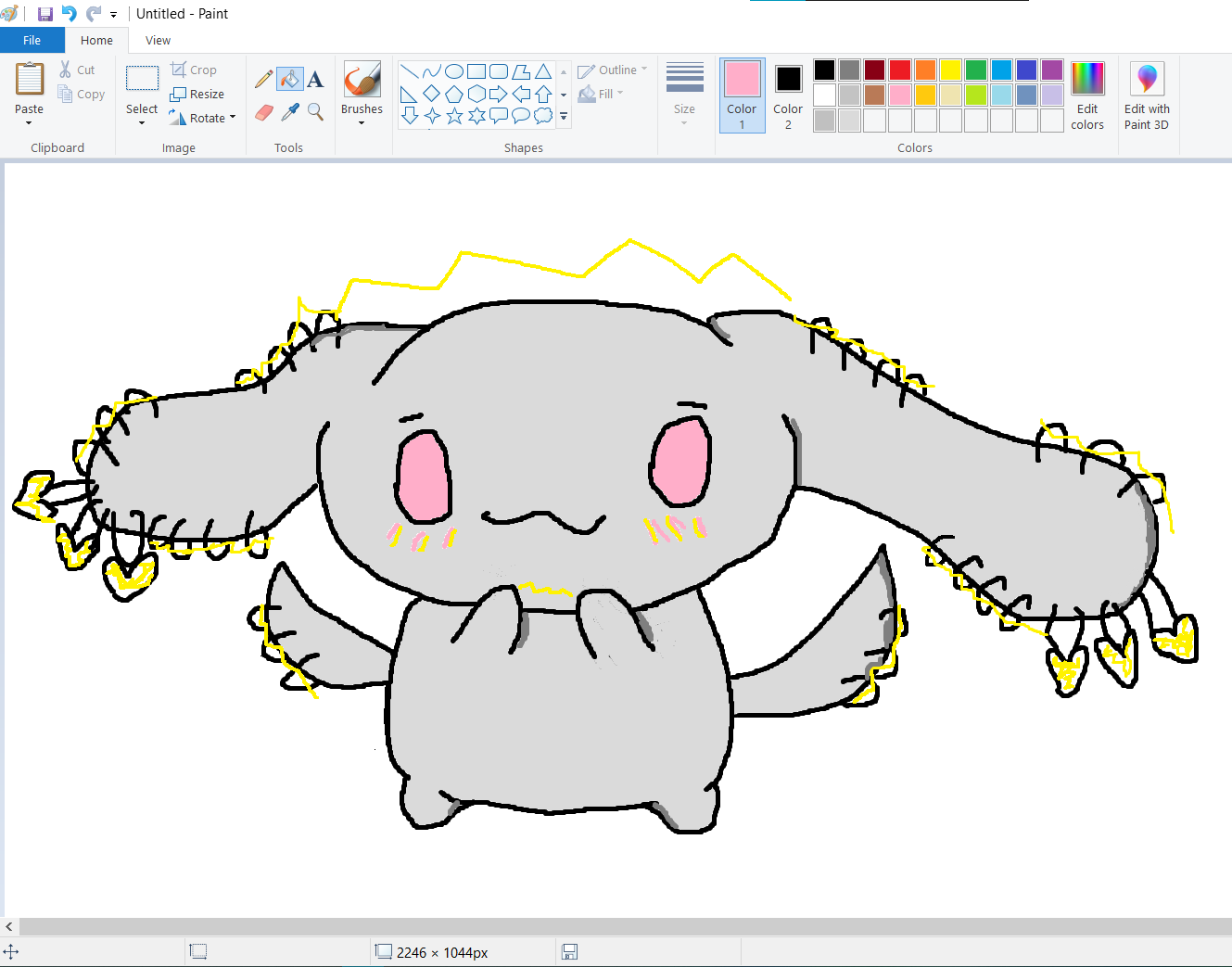This screenshot has width=1232, height=967.
Task: Select Color 1 foreground box
Action: (742, 95)
